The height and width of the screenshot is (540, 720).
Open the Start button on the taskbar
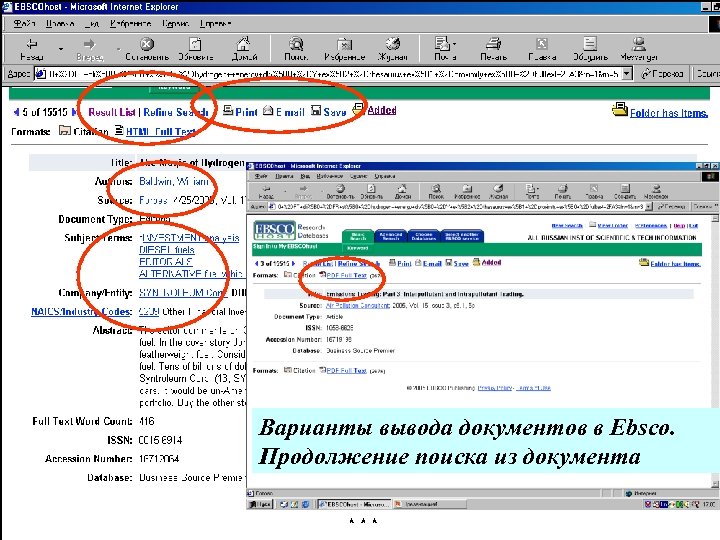point(260,505)
